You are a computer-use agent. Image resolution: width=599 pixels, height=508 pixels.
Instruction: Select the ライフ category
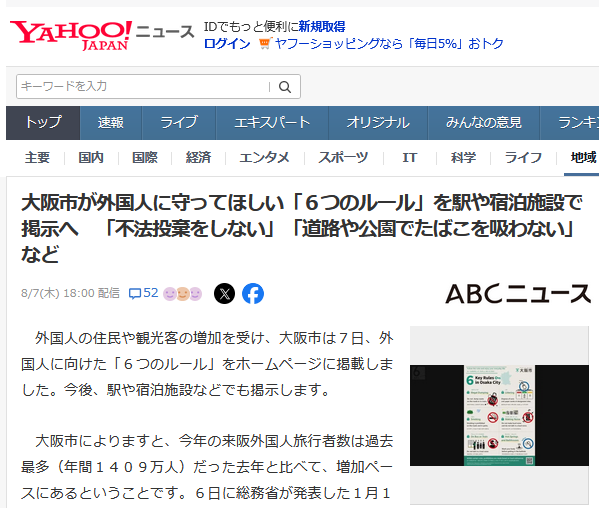pyautogui.click(x=523, y=157)
